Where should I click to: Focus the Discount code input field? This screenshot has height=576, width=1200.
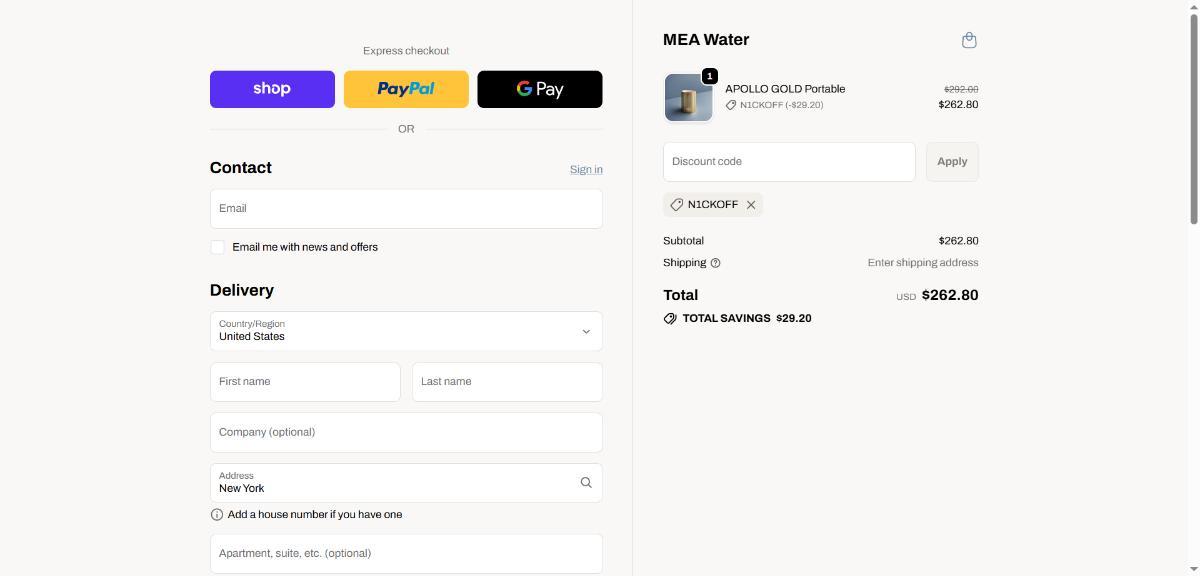(789, 162)
